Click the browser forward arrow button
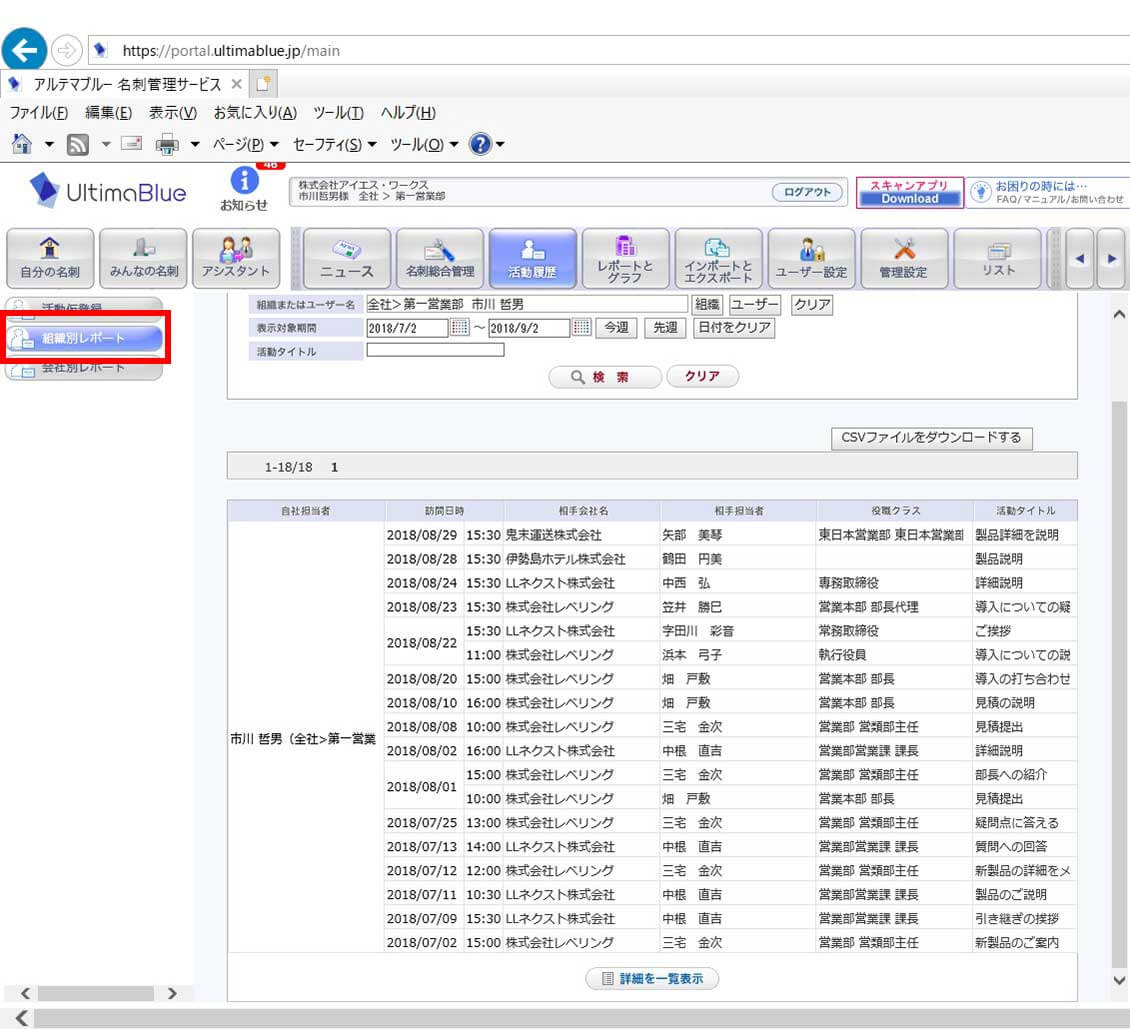The image size is (1130, 1029). point(66,50)
